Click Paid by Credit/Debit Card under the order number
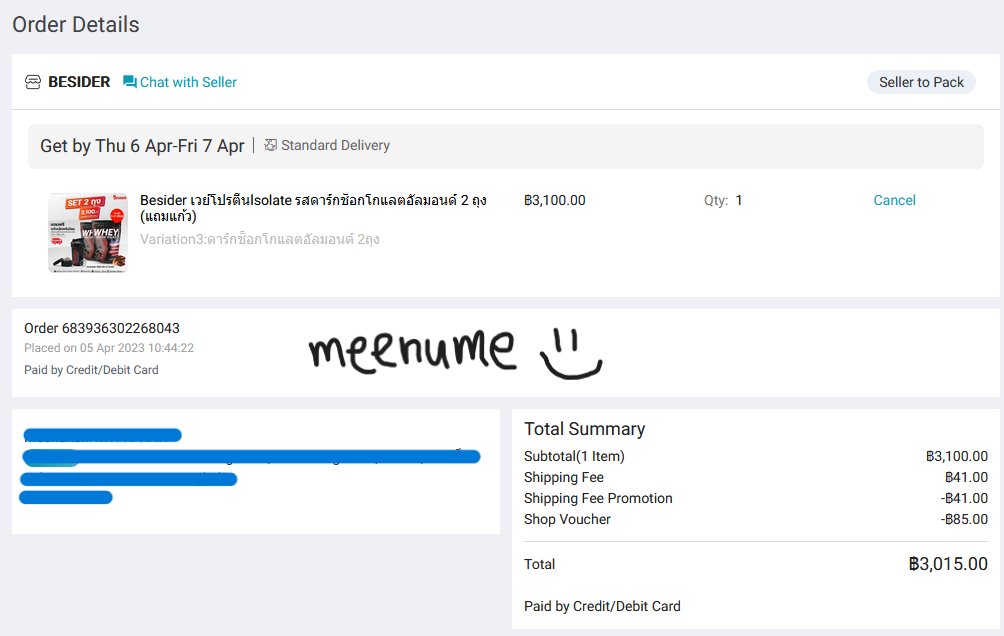Viewport: 1004px width, 636px height. click(x=91, y=370)
